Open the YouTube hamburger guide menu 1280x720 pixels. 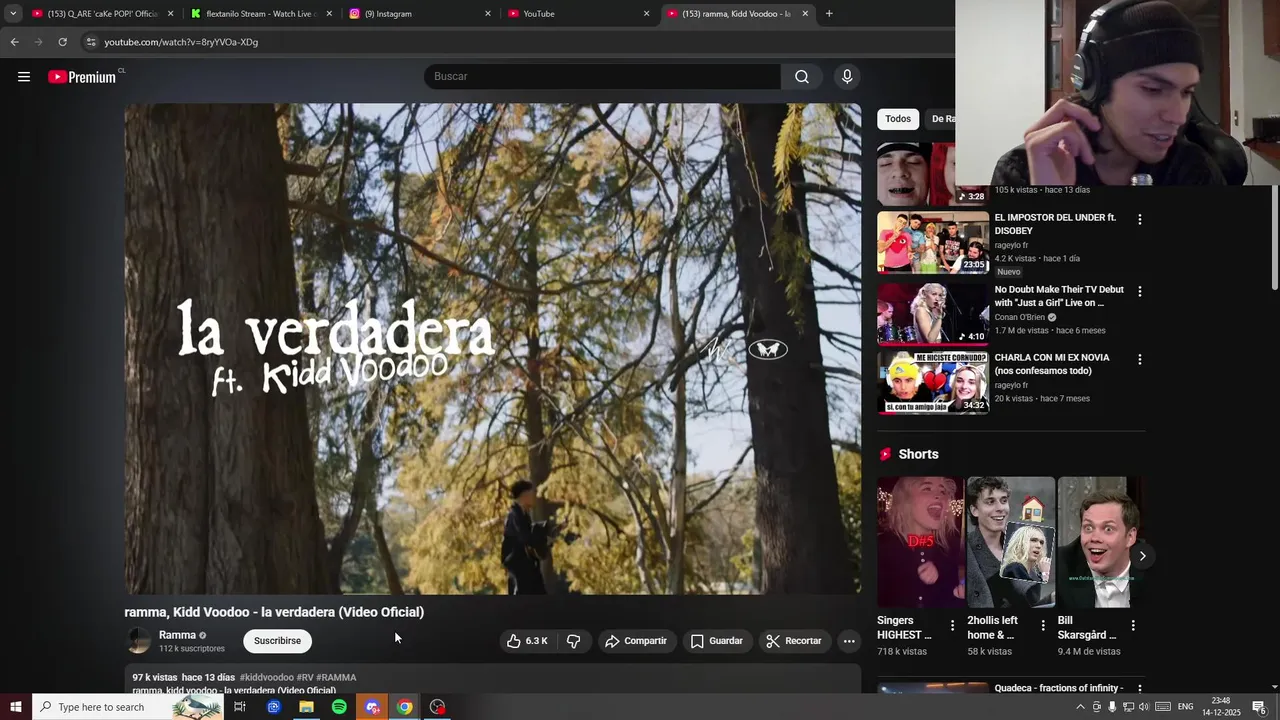[24, 77]
